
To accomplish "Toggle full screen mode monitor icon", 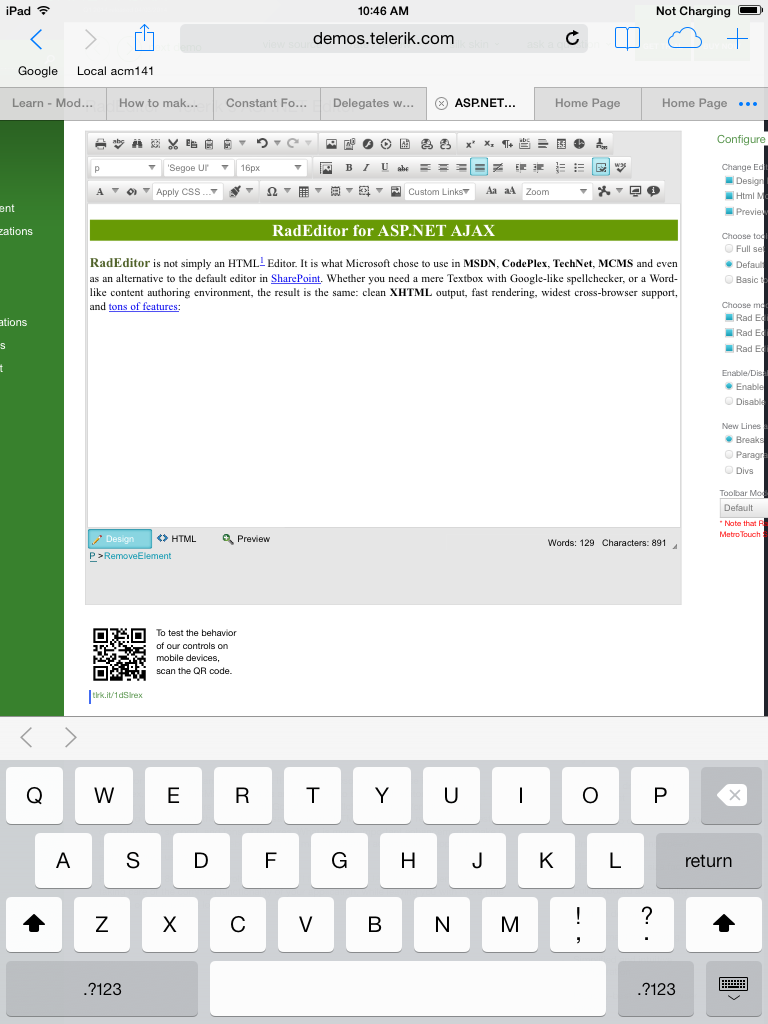I will [635, 191].
